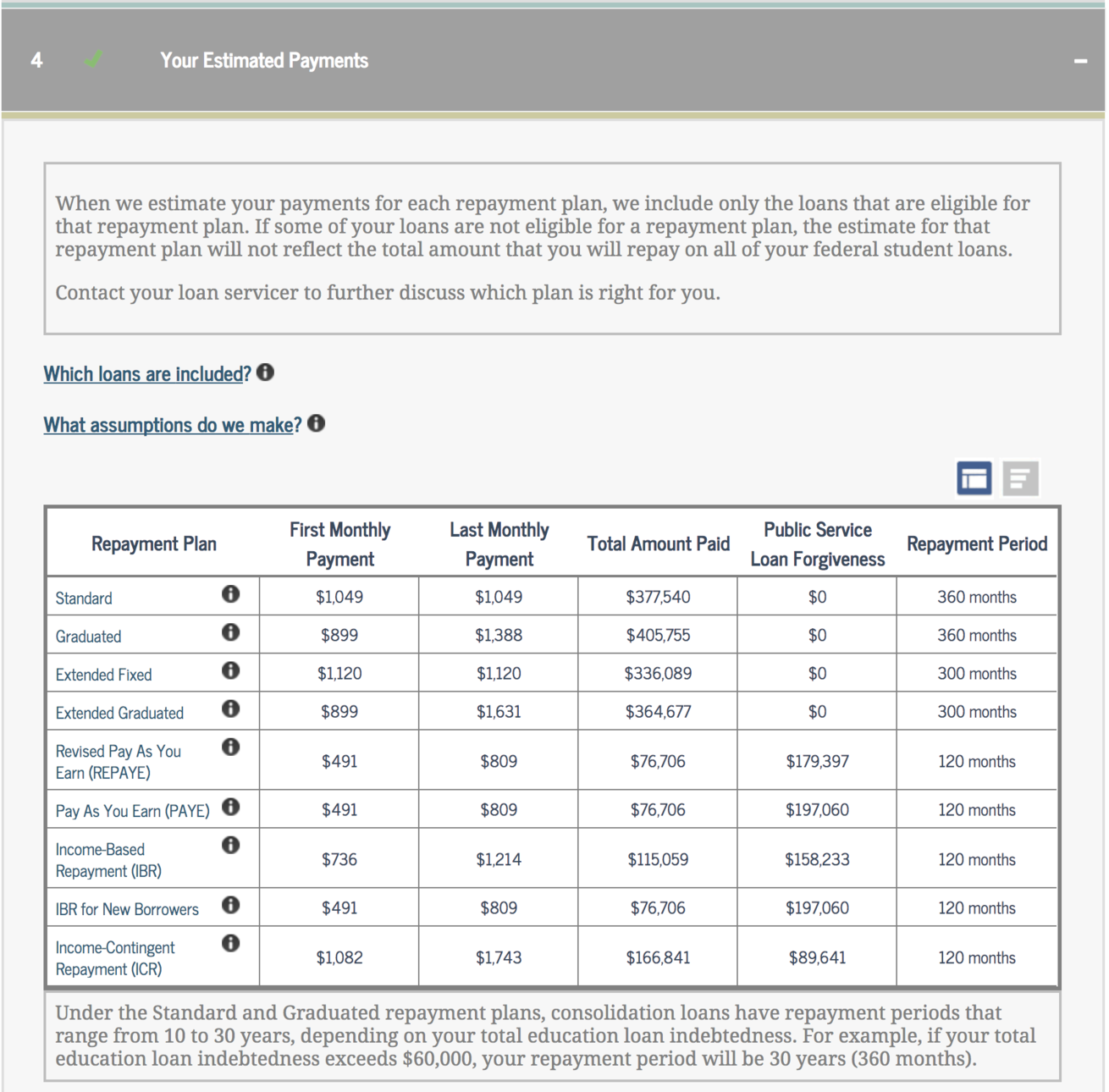Click the Your Estimated Payments header title
Viewport: 1109px width, 1092px height.
tap(264, 61)
